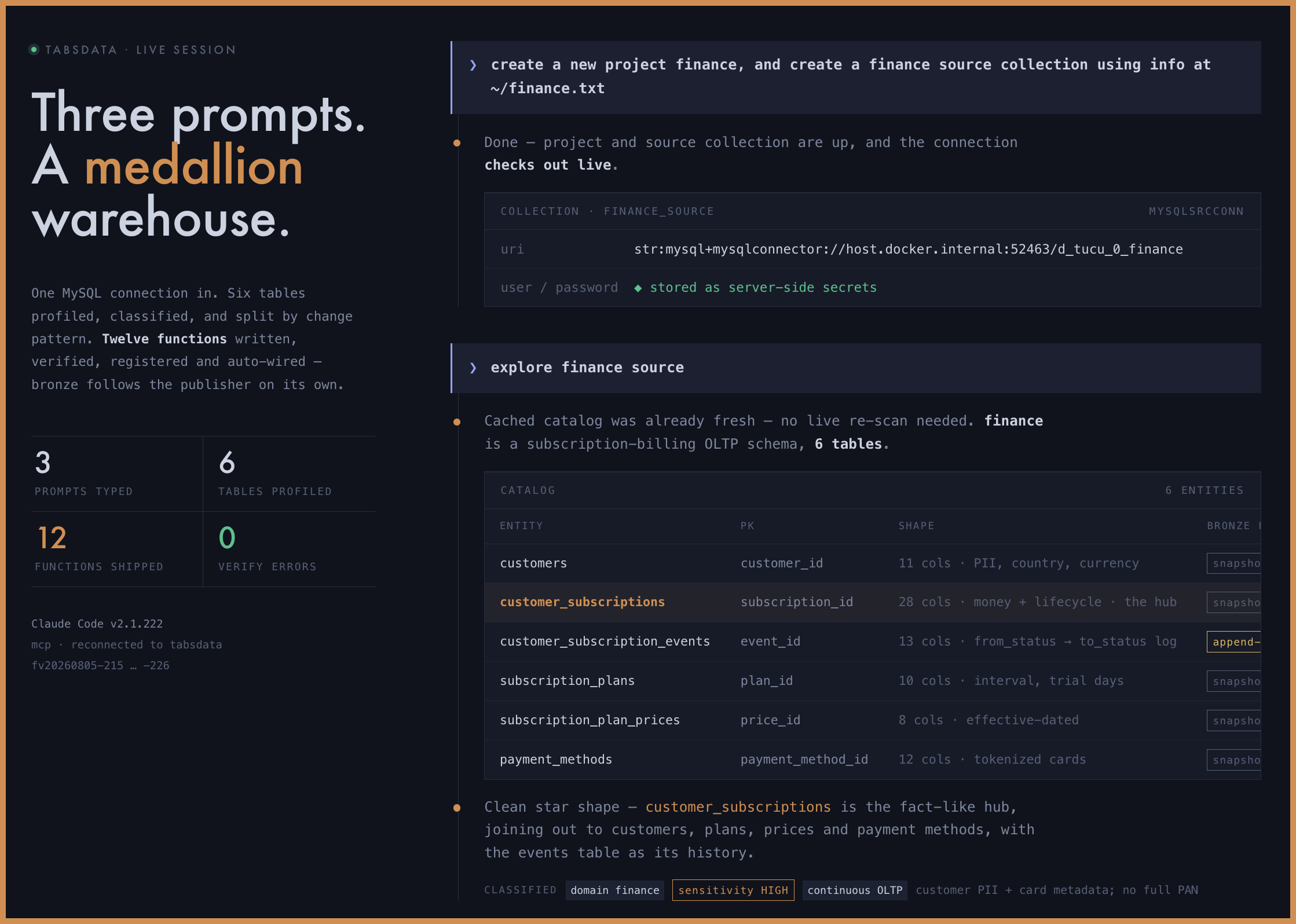The height and width of the screenshot is (924, 1296).
Task: Click the green live session status dot
Action: point(34,50)
